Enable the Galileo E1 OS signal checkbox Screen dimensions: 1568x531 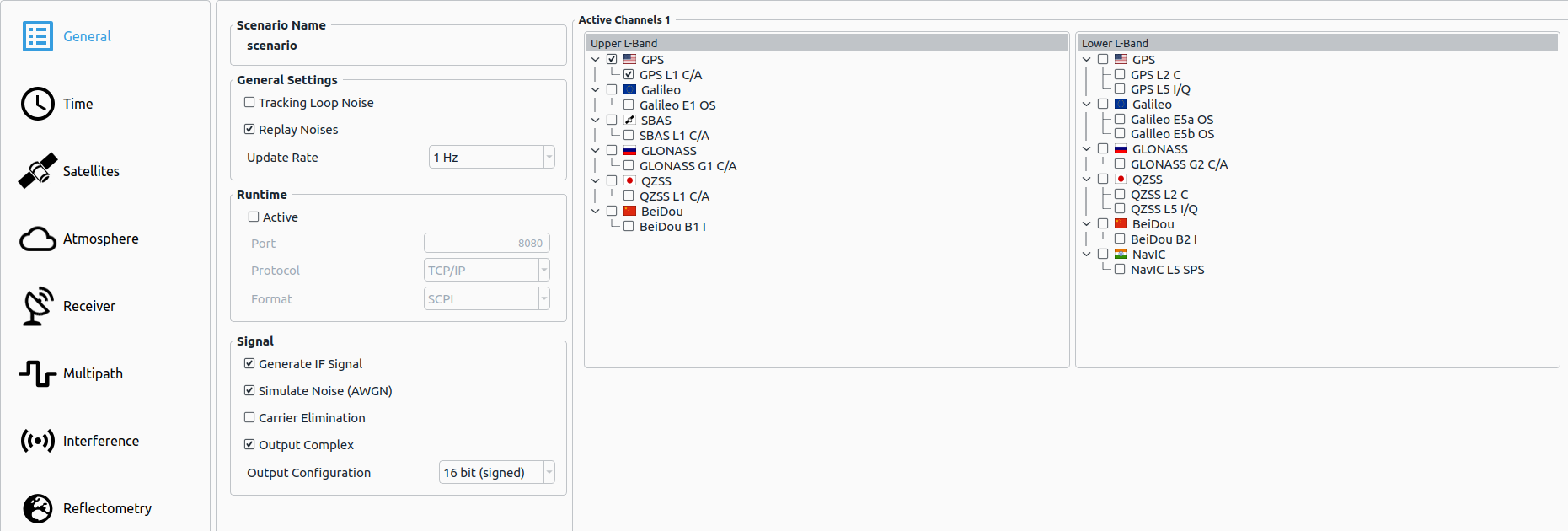(629, 105)
